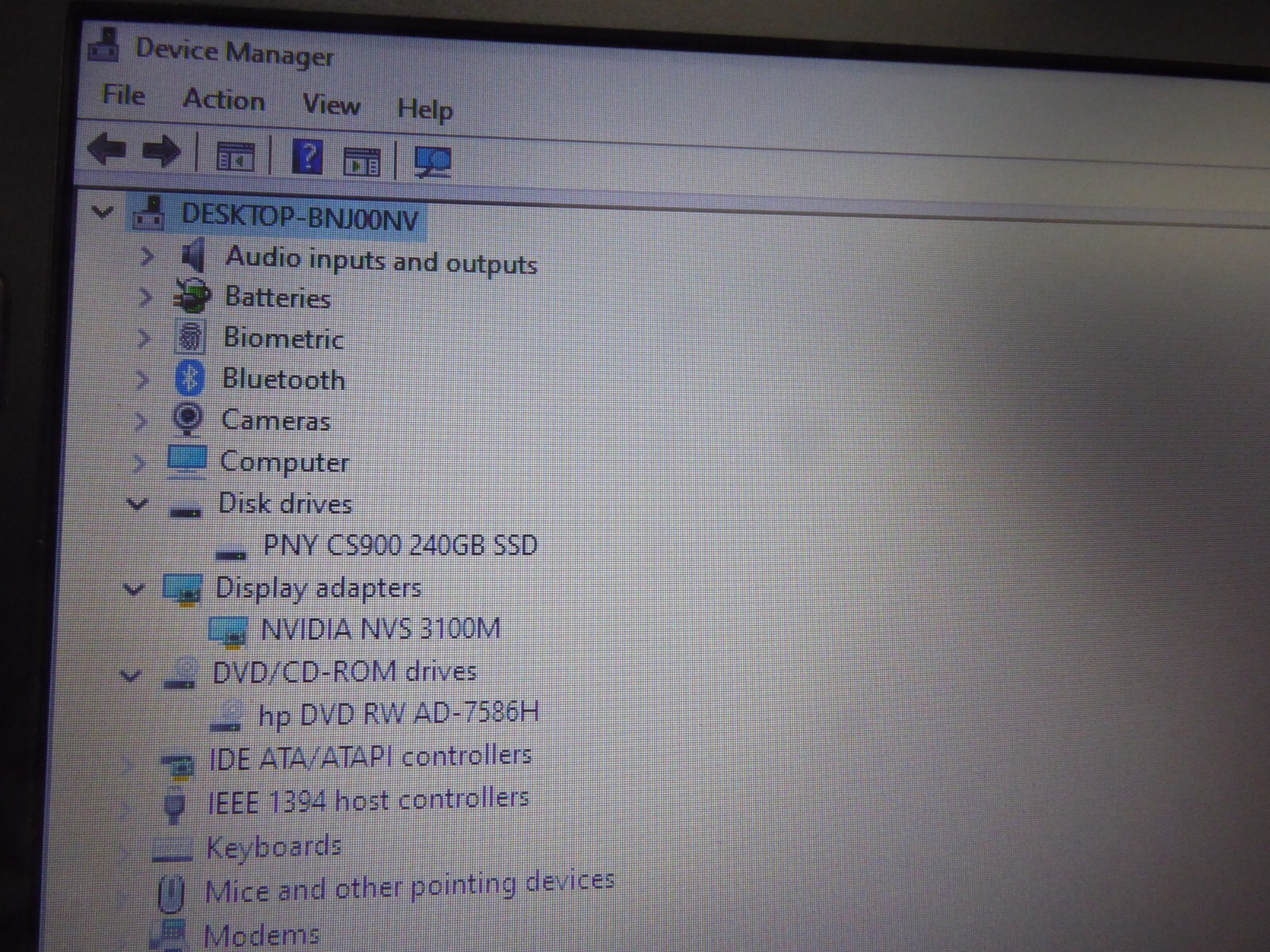Expand Audio inputs and outputs category

(146, 255)
